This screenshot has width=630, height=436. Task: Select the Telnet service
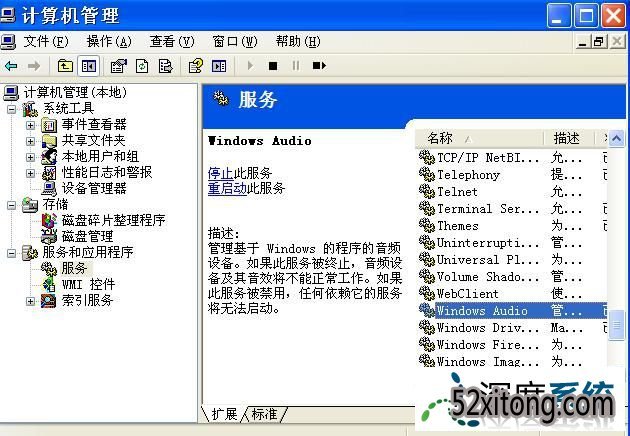512,192
